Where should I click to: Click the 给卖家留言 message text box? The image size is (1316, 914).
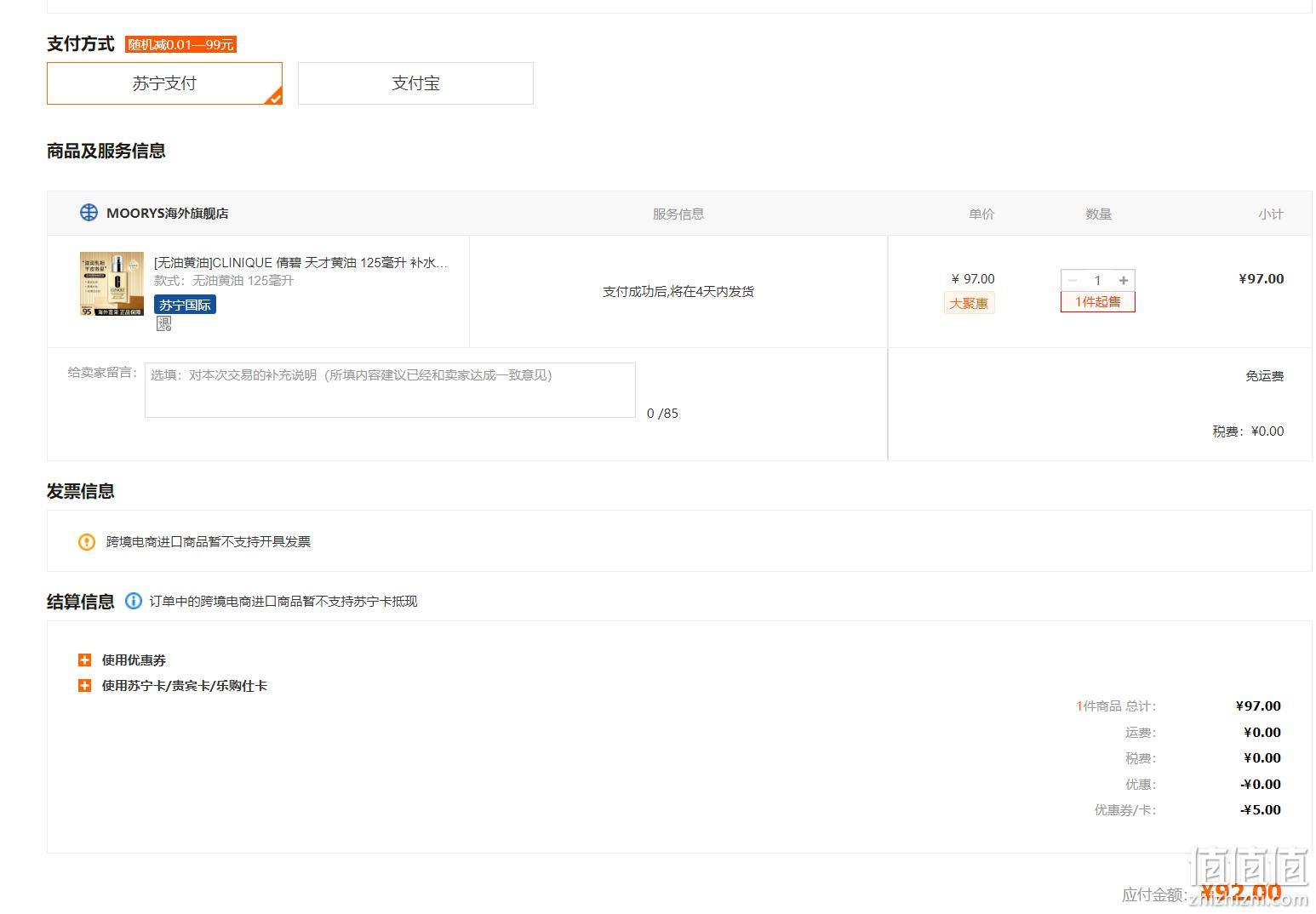pos(390,391)
